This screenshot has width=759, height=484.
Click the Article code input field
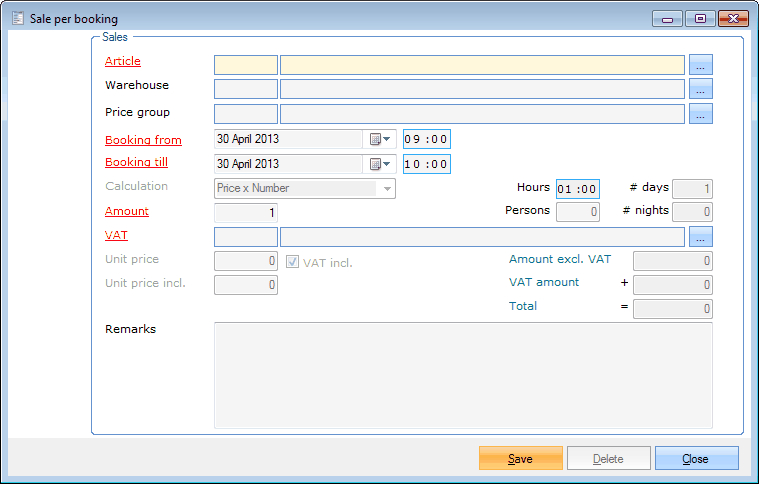click(246, 64)
